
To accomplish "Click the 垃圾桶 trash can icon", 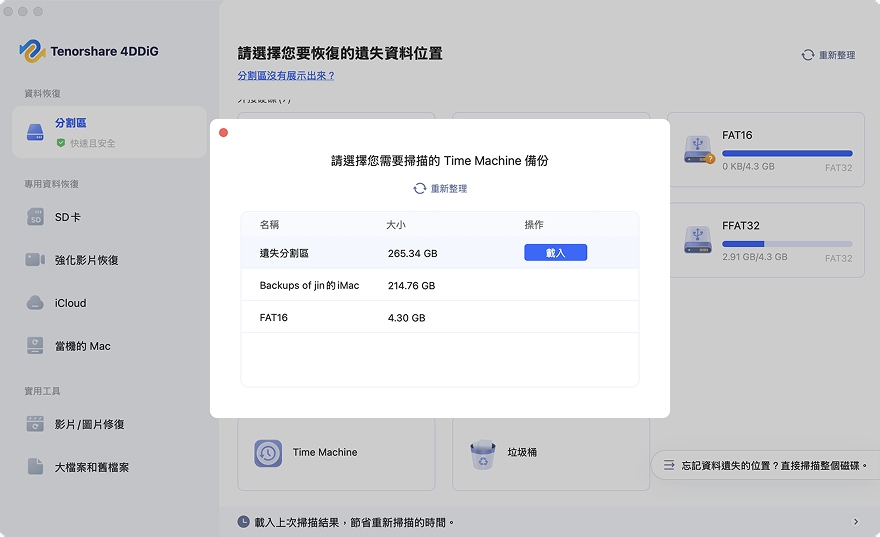I will [x=483, y=455].
